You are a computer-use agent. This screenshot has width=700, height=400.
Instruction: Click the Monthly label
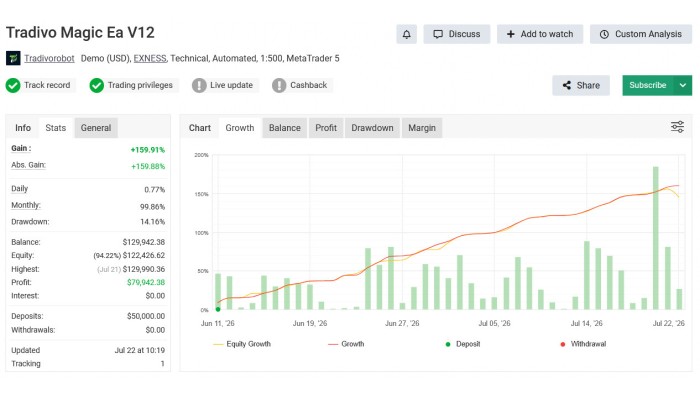(26, 205)
